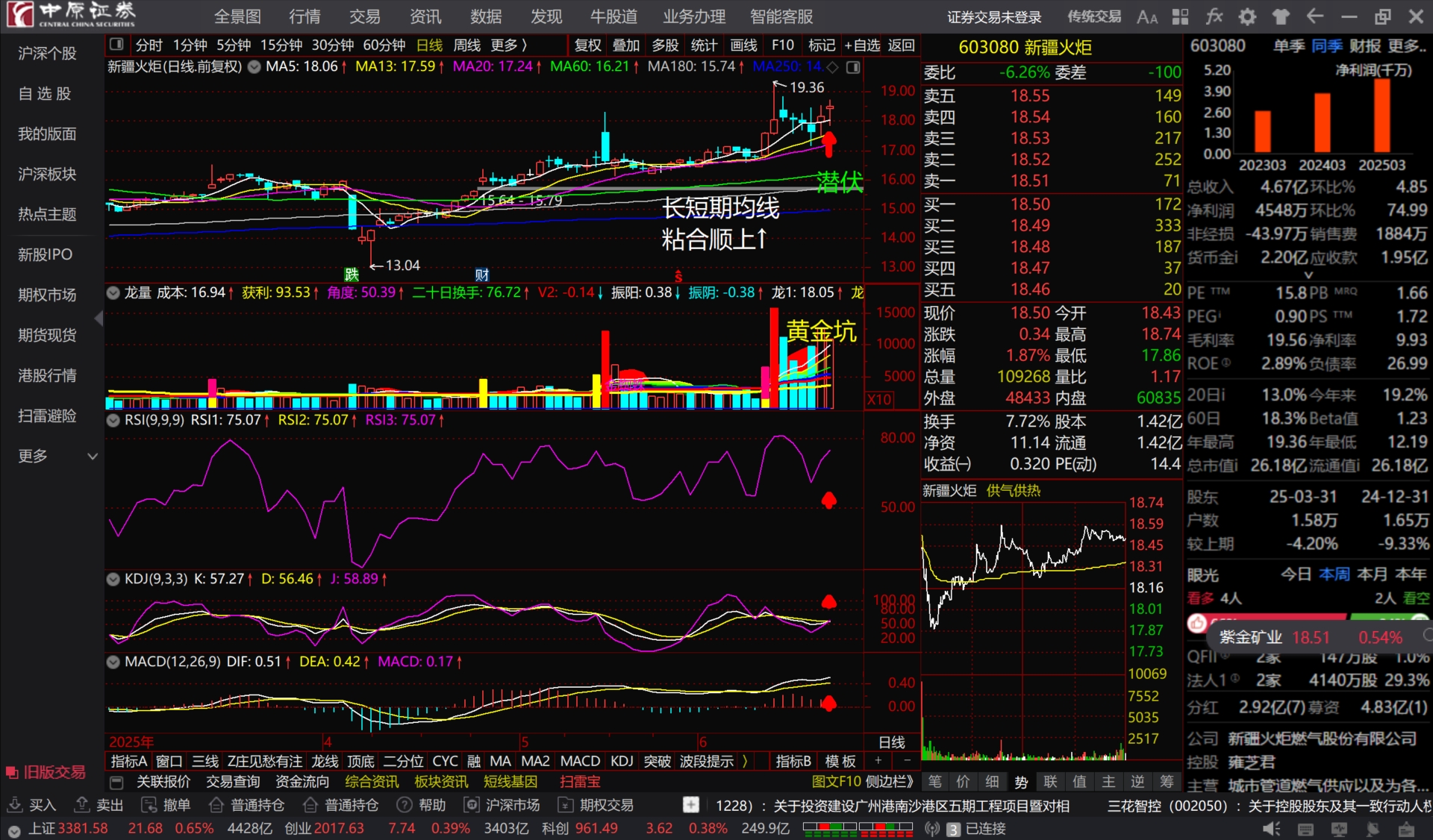Click the 撤单 cancel order icon
The image size is (1433, 840).
pyautogui.click(x=149, y=805)
